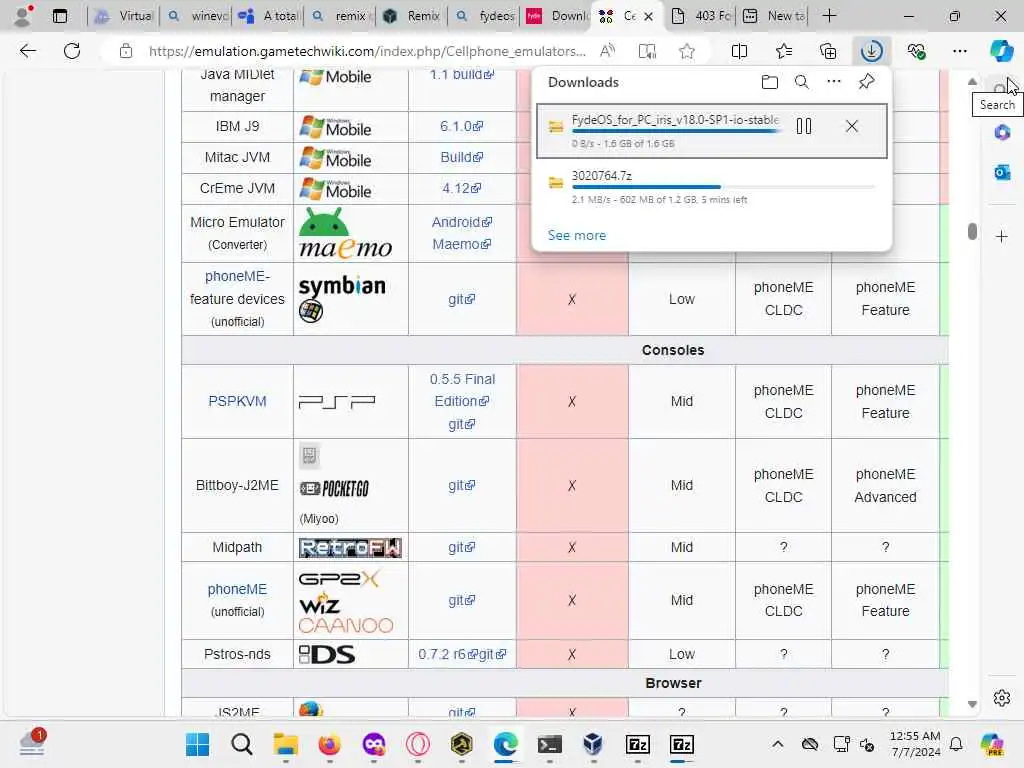Open browser profile icon
Image resolution: width=1024 pixels, height=768 pixels.
(23, 16)
